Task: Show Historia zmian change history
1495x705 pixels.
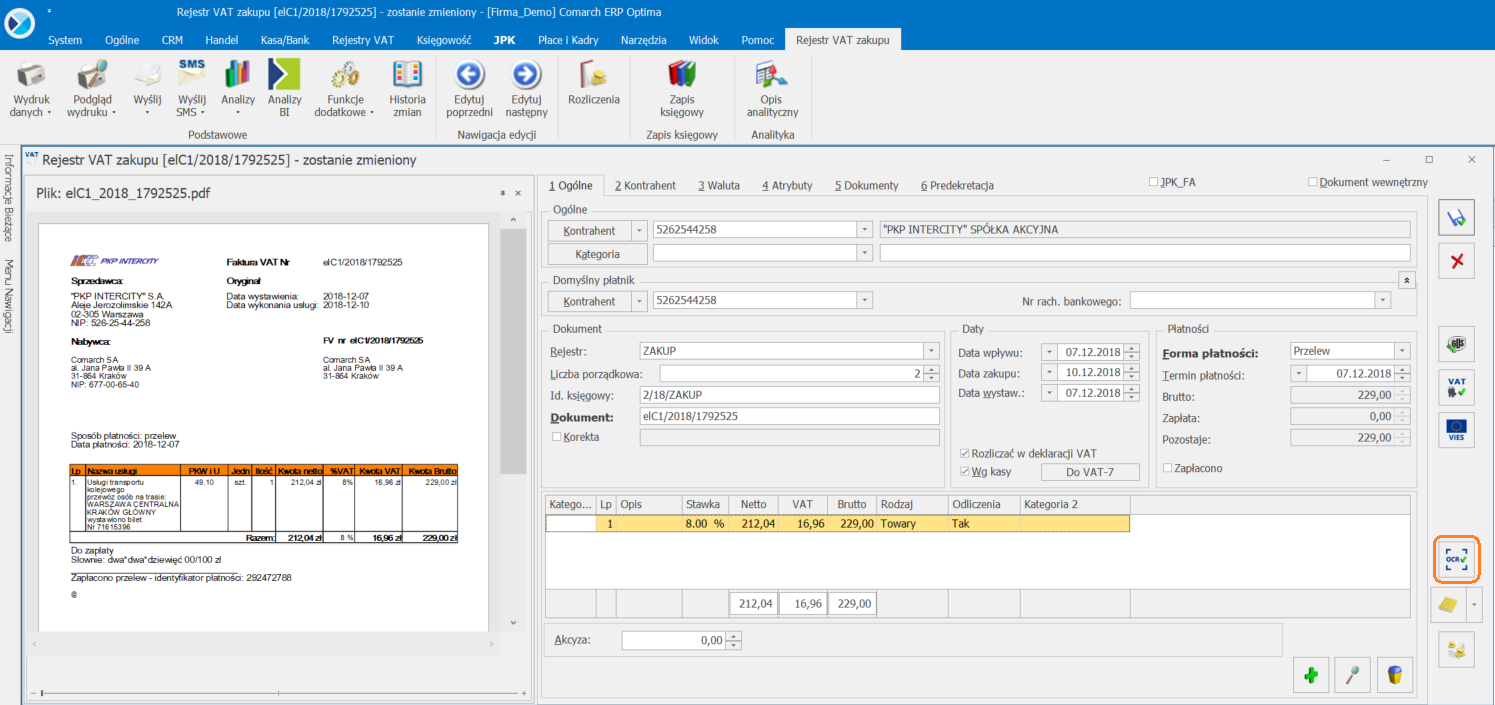Action: pyautogui.click(x=407, y=75)
